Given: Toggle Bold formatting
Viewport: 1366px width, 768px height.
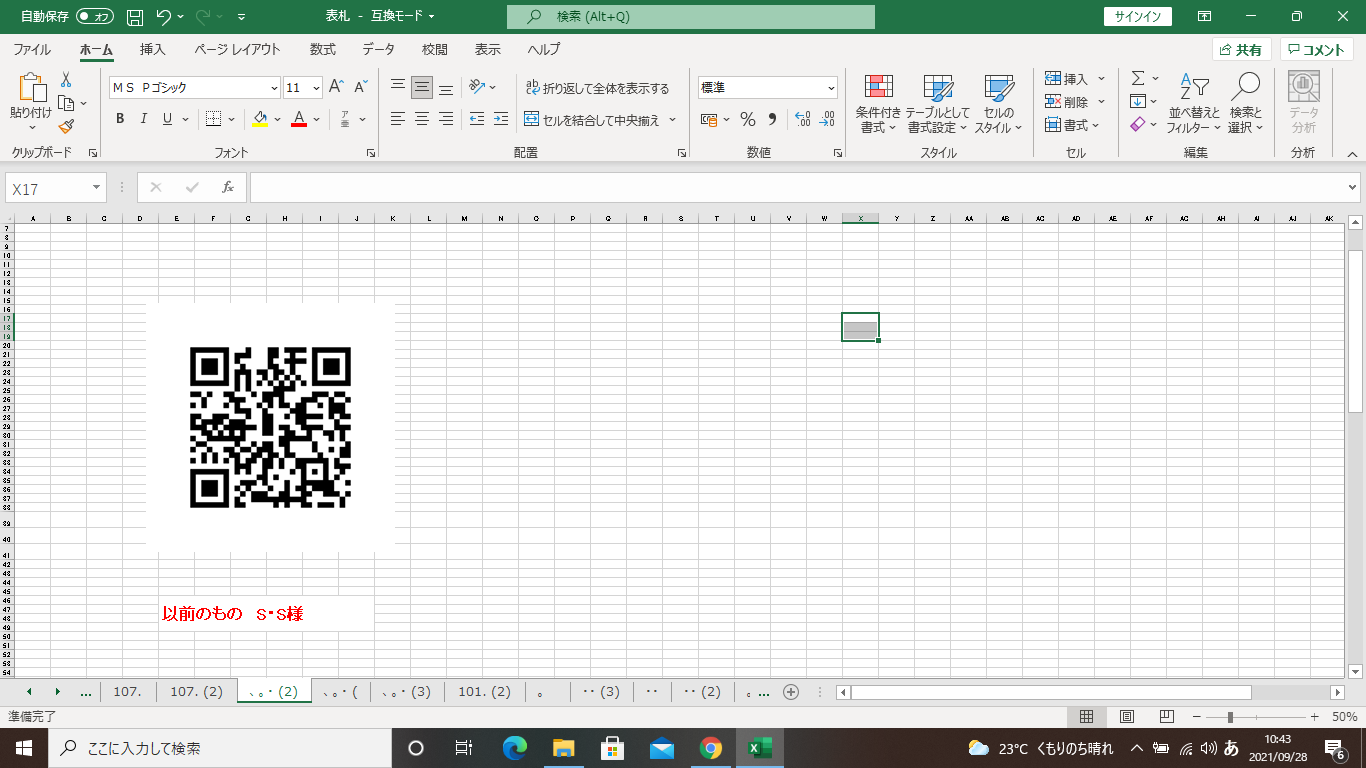Looking at the screenshot, I should 120,119.
